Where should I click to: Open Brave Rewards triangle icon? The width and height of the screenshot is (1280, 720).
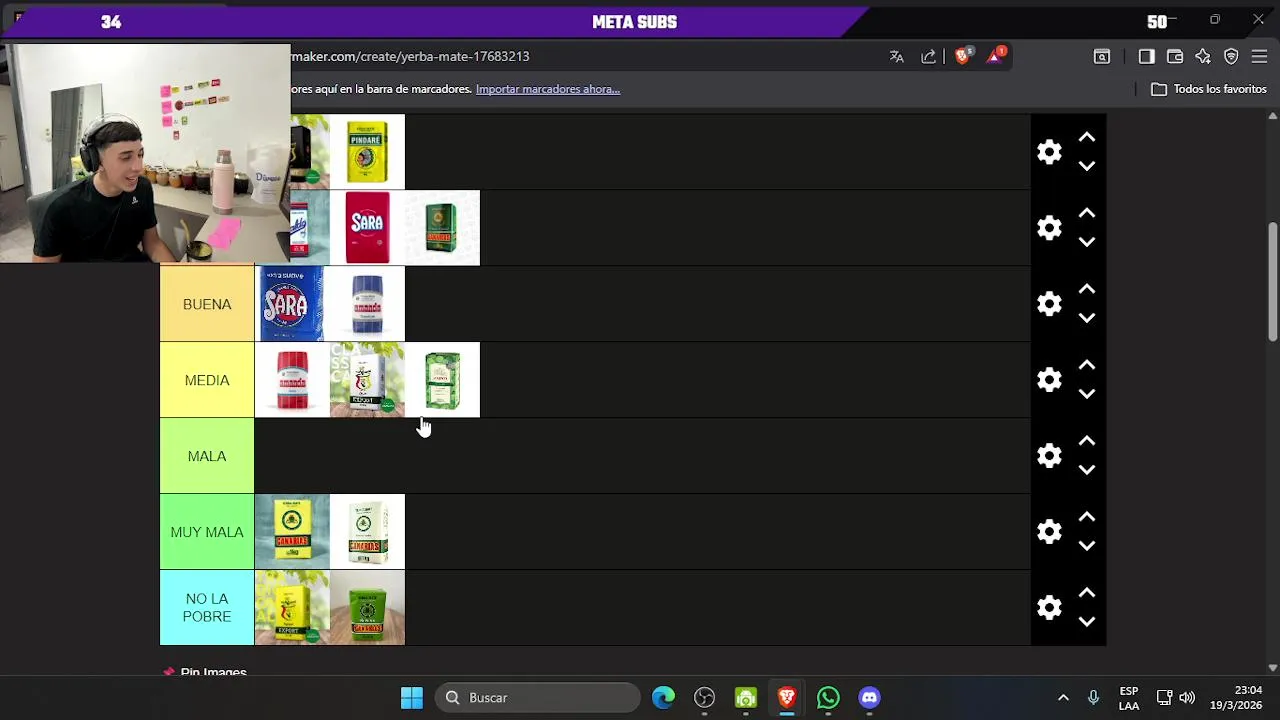[995, 56]
